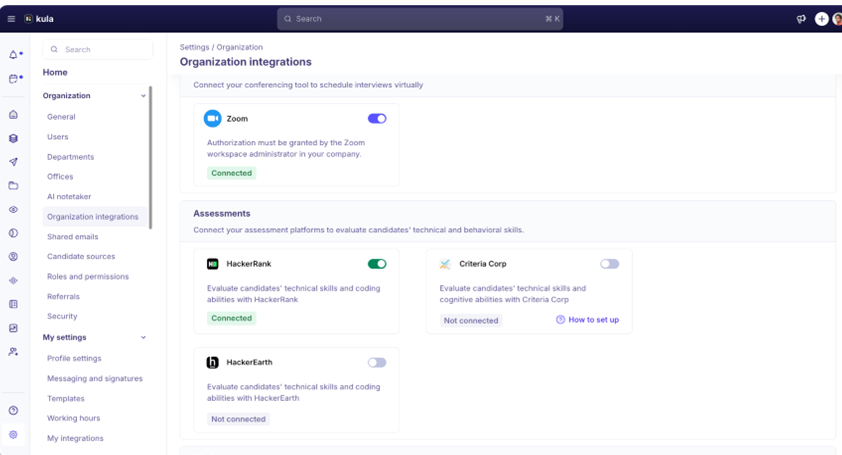The width and height of the screenshot is (842, 455).
Task: Click the plus button in top bar
Action: [x=821, y=19]
